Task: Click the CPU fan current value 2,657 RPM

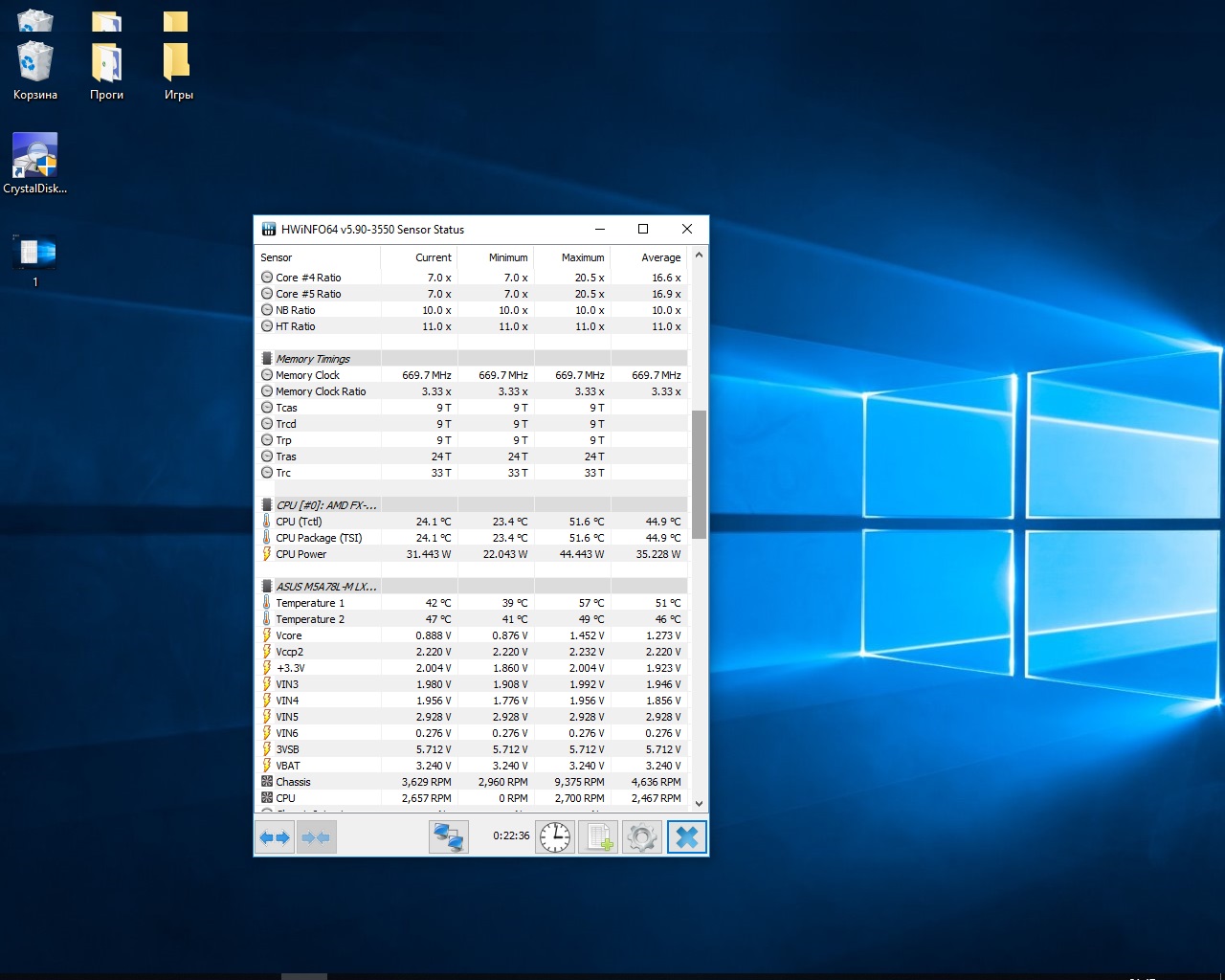Action: point(427,798)
